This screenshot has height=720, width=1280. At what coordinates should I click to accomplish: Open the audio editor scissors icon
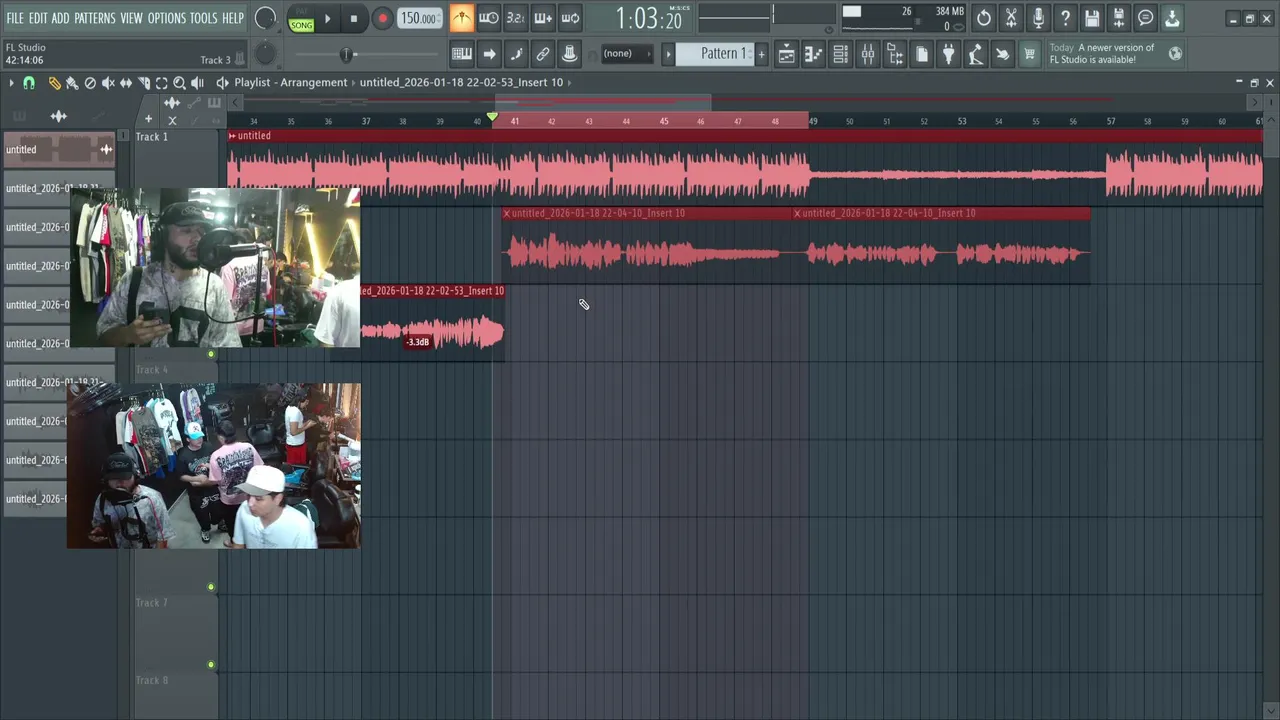click(x=1011, y=18)
